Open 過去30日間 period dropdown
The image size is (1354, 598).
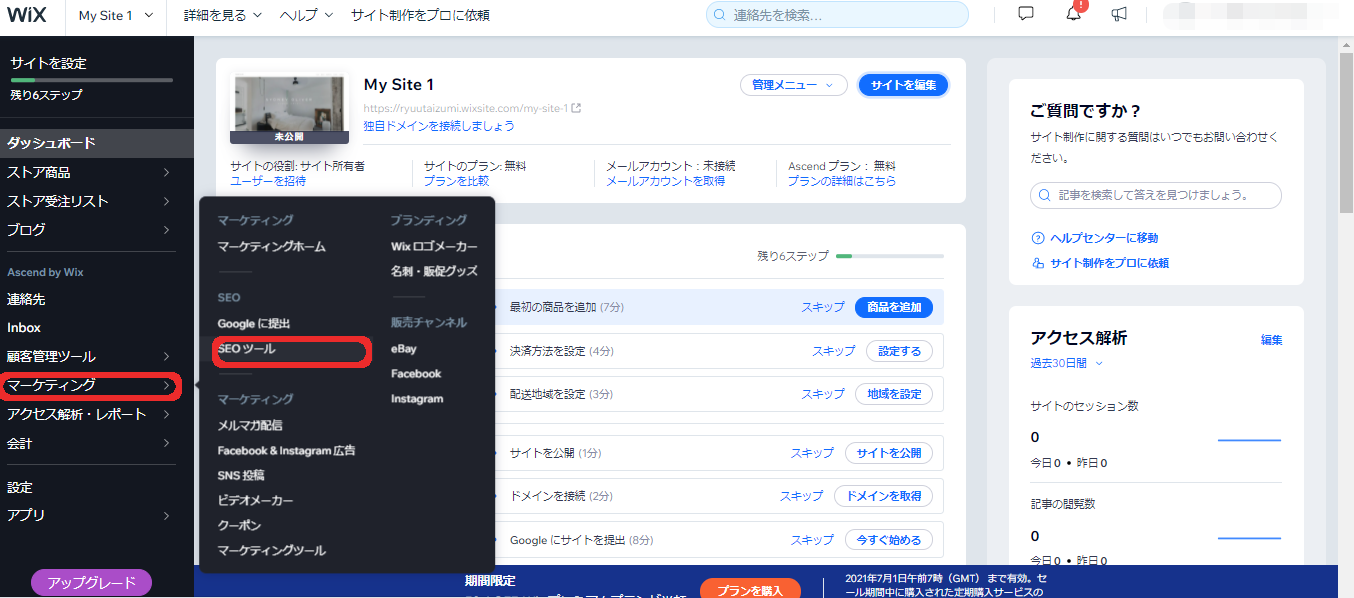click(x=1066, y=363)
